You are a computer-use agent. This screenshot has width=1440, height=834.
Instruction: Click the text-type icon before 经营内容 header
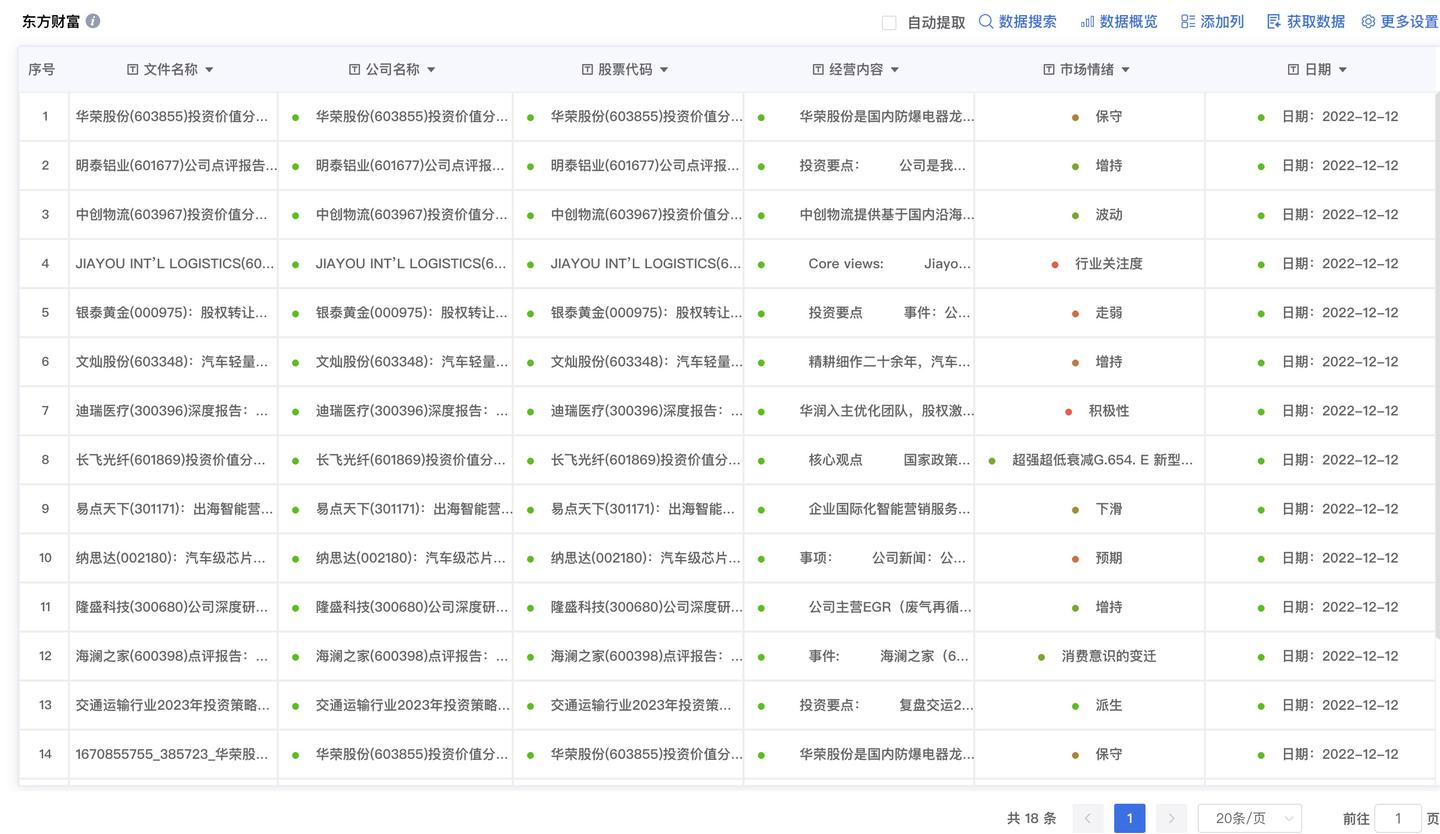point(818,69)
